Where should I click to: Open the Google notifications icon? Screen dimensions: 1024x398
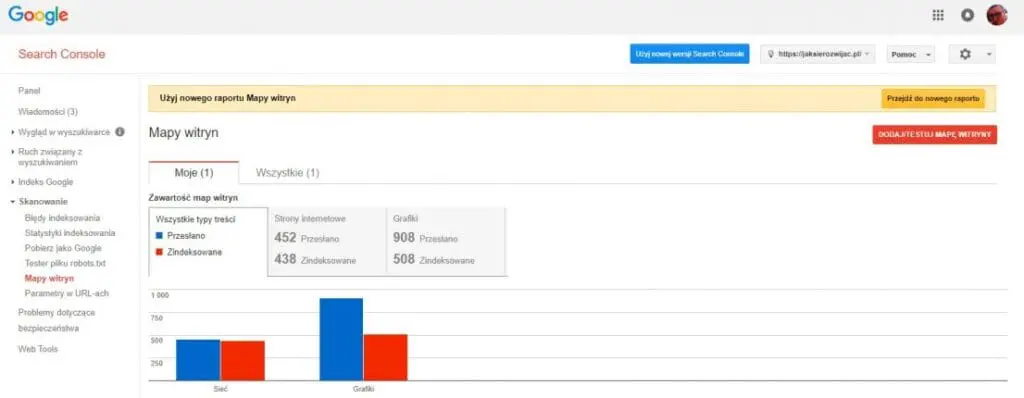coord(967,16)
